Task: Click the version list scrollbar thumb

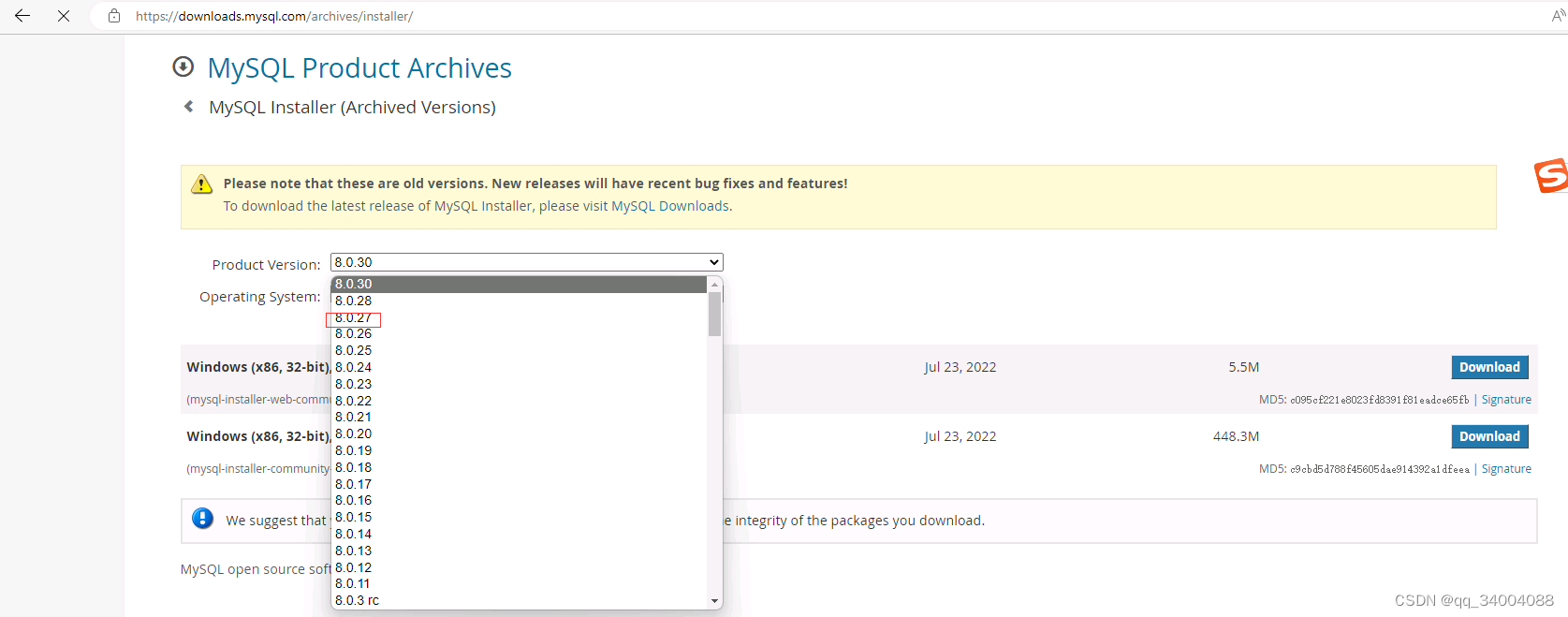Action: [x=714, y=314]
